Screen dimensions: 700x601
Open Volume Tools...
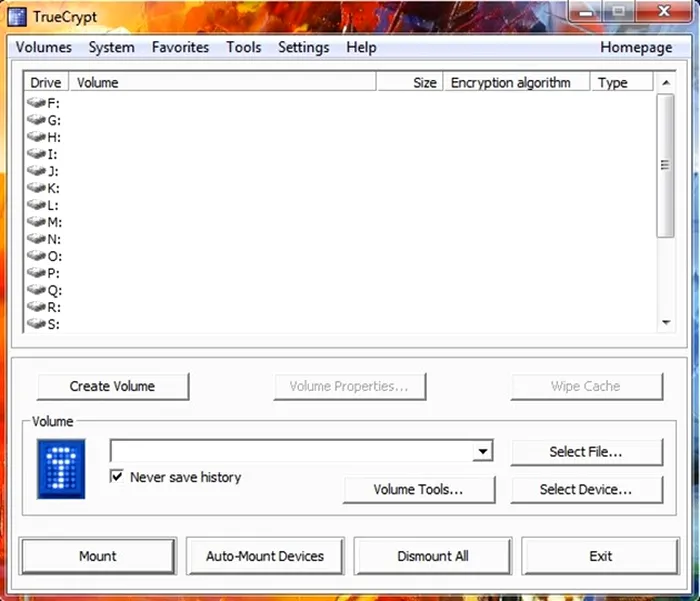(419, 489)
